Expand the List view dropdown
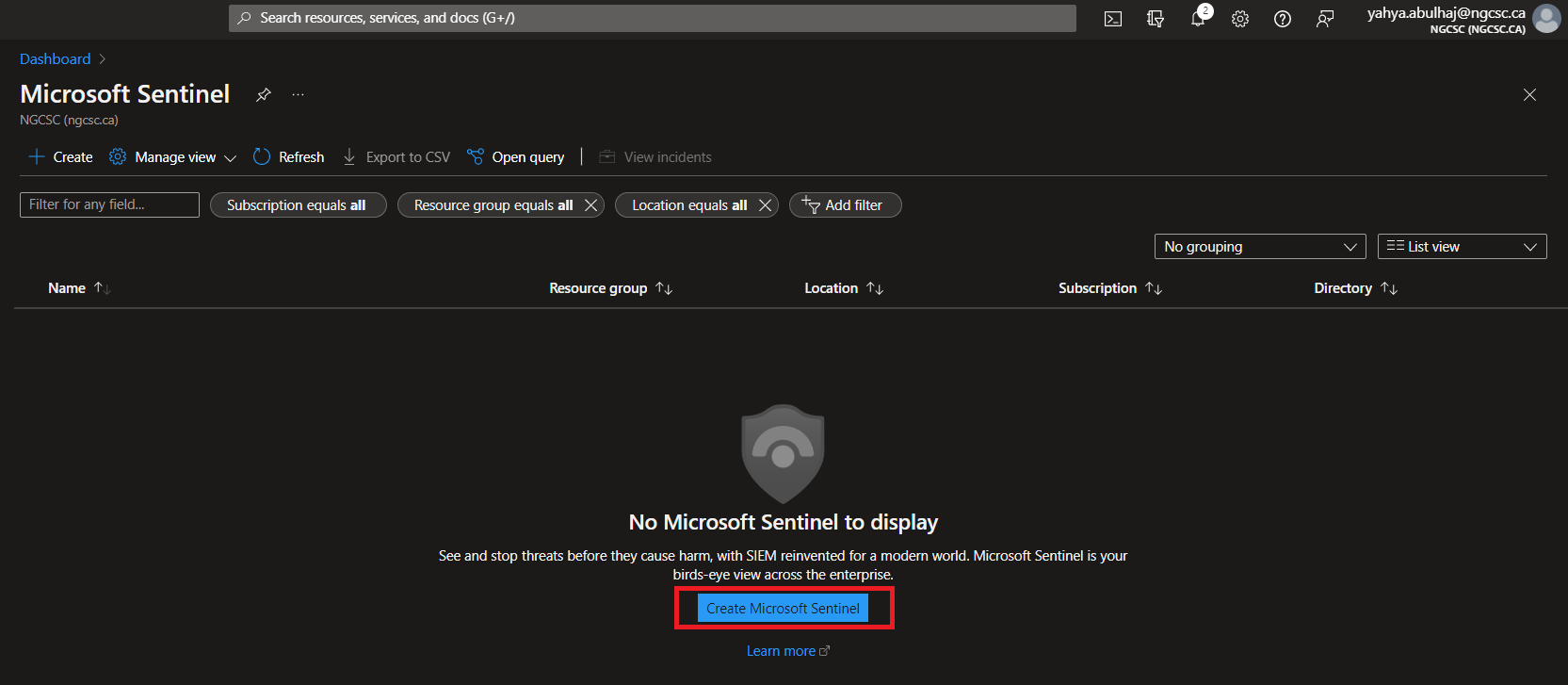The image size is (1568, 685). [x=1462, y=247]
